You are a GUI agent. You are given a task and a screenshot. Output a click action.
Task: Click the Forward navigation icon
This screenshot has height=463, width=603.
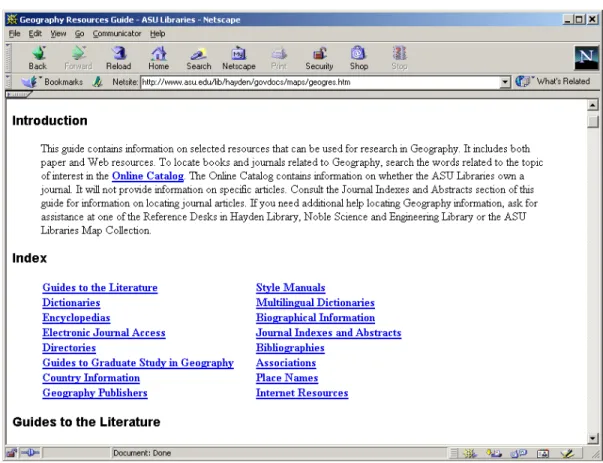[78, 58]
